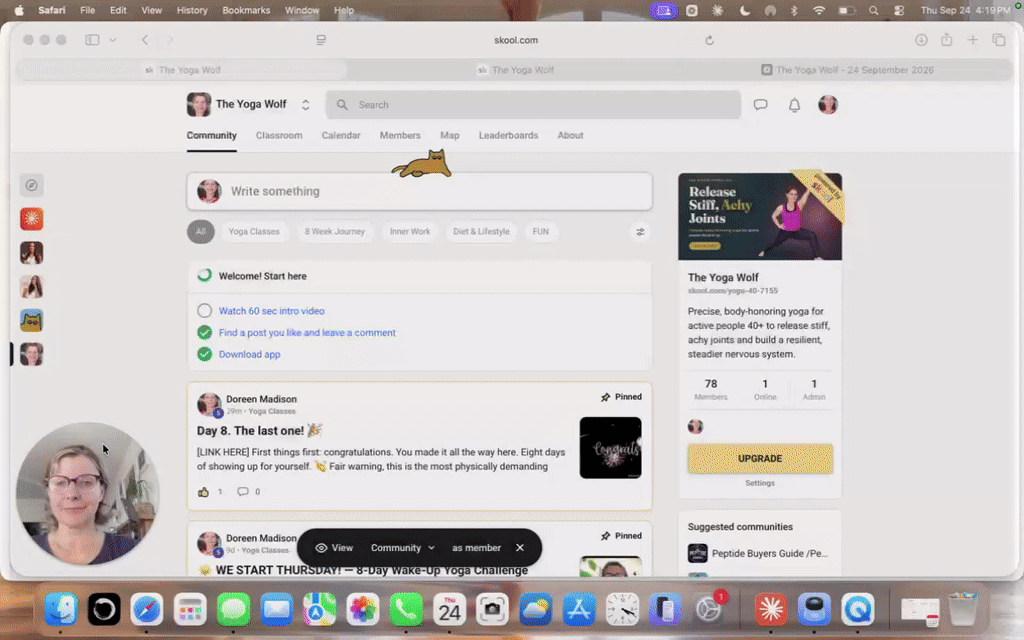Go back in Safari history
1024x640 pixels.
click(x=145, y=40)
